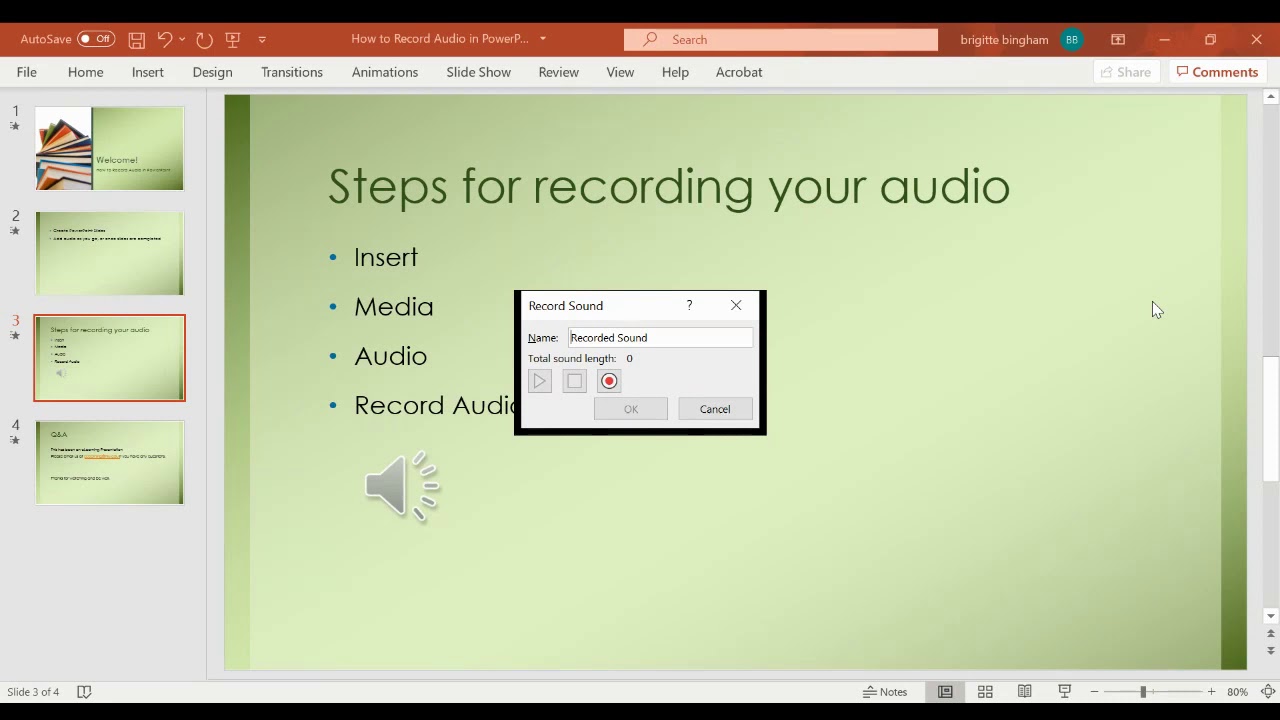The width and height of the screenshot is (1280, 720).
Task: Switch to the Transitions tab
Action: tap(292, 72)
